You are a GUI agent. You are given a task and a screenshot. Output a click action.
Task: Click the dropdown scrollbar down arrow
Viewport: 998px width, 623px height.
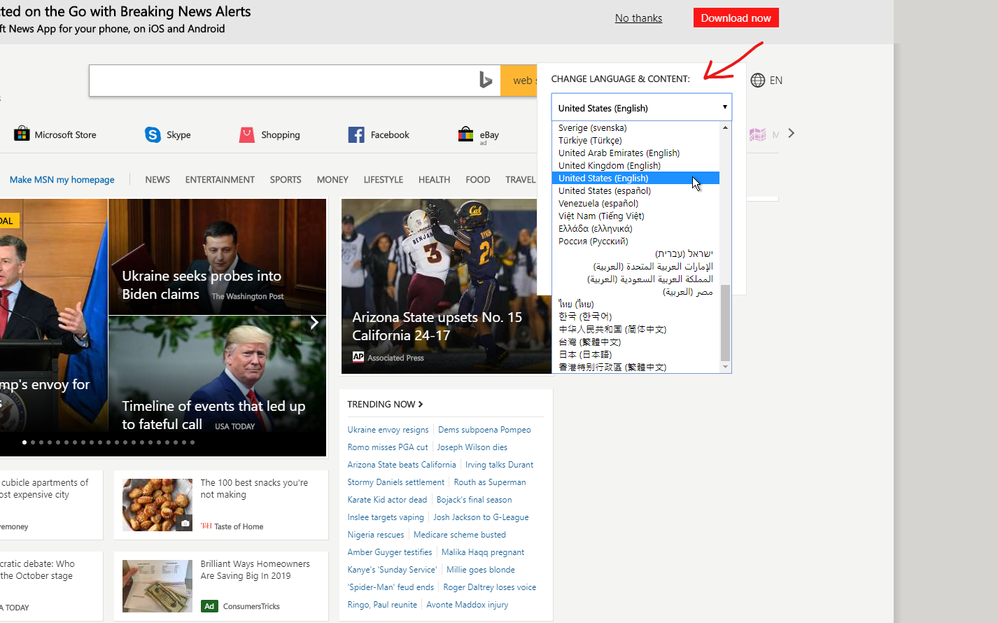(x=725, y=367)
